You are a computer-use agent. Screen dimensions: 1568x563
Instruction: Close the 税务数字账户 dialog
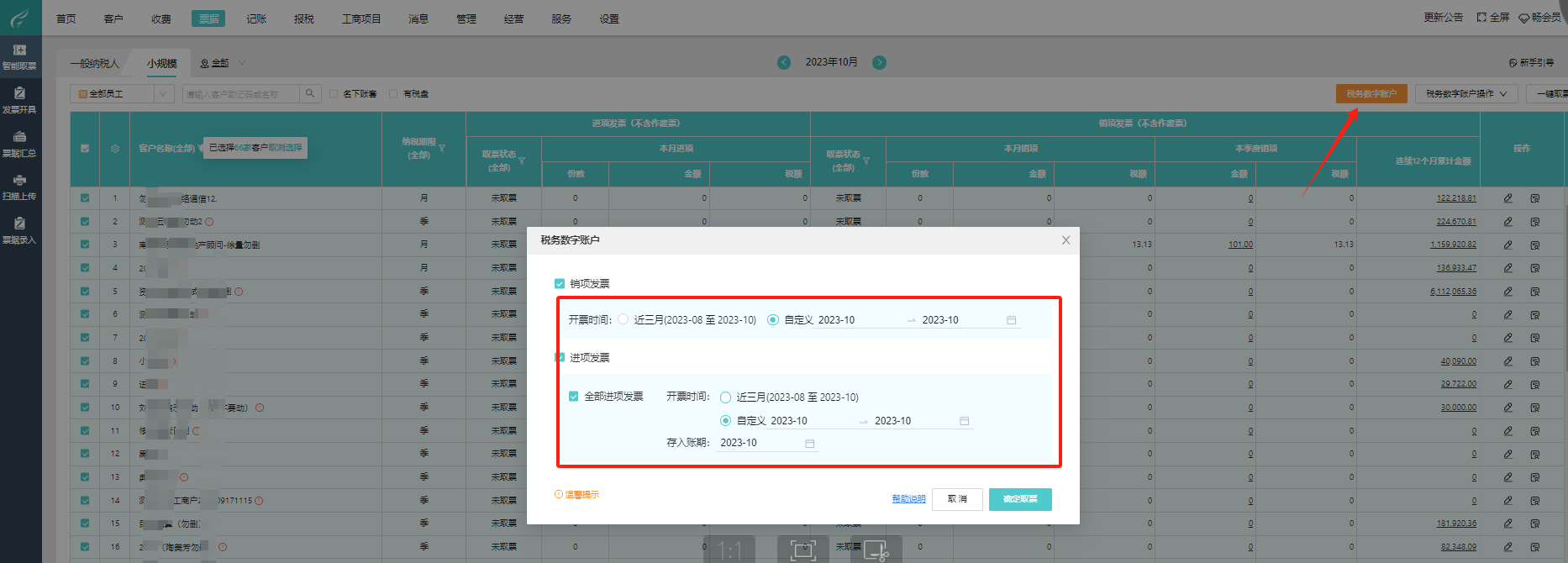tap(1066, 240)
